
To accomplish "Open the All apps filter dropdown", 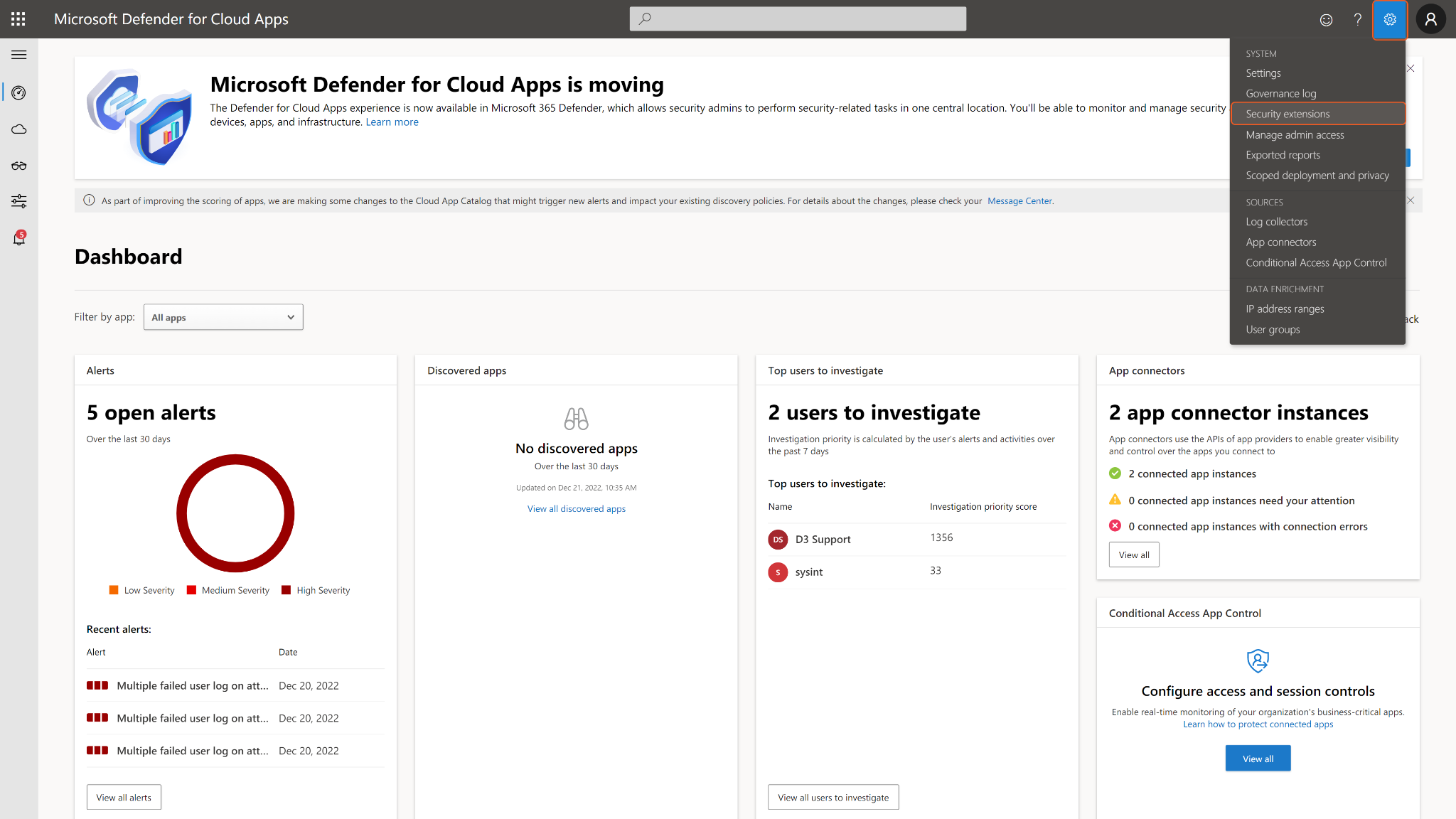I will tap(223, 317).
